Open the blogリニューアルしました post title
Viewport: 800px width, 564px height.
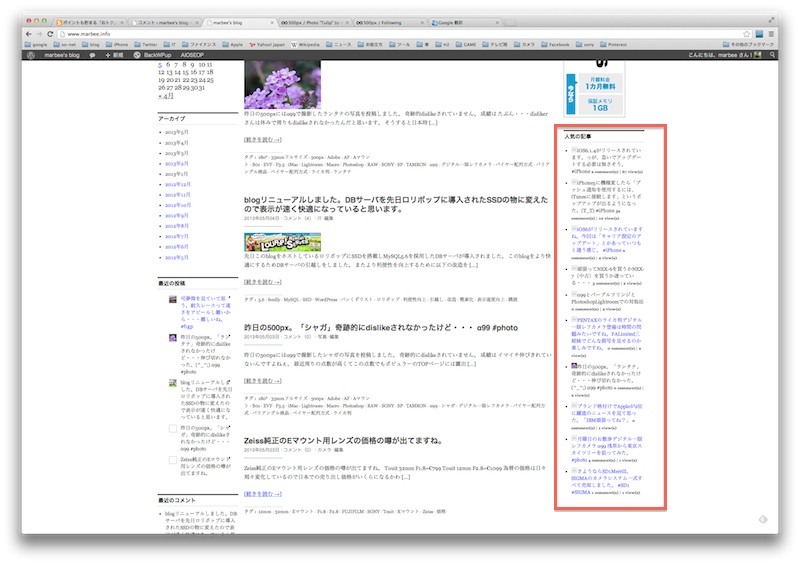pyautogui.click(x=396, y=204)
